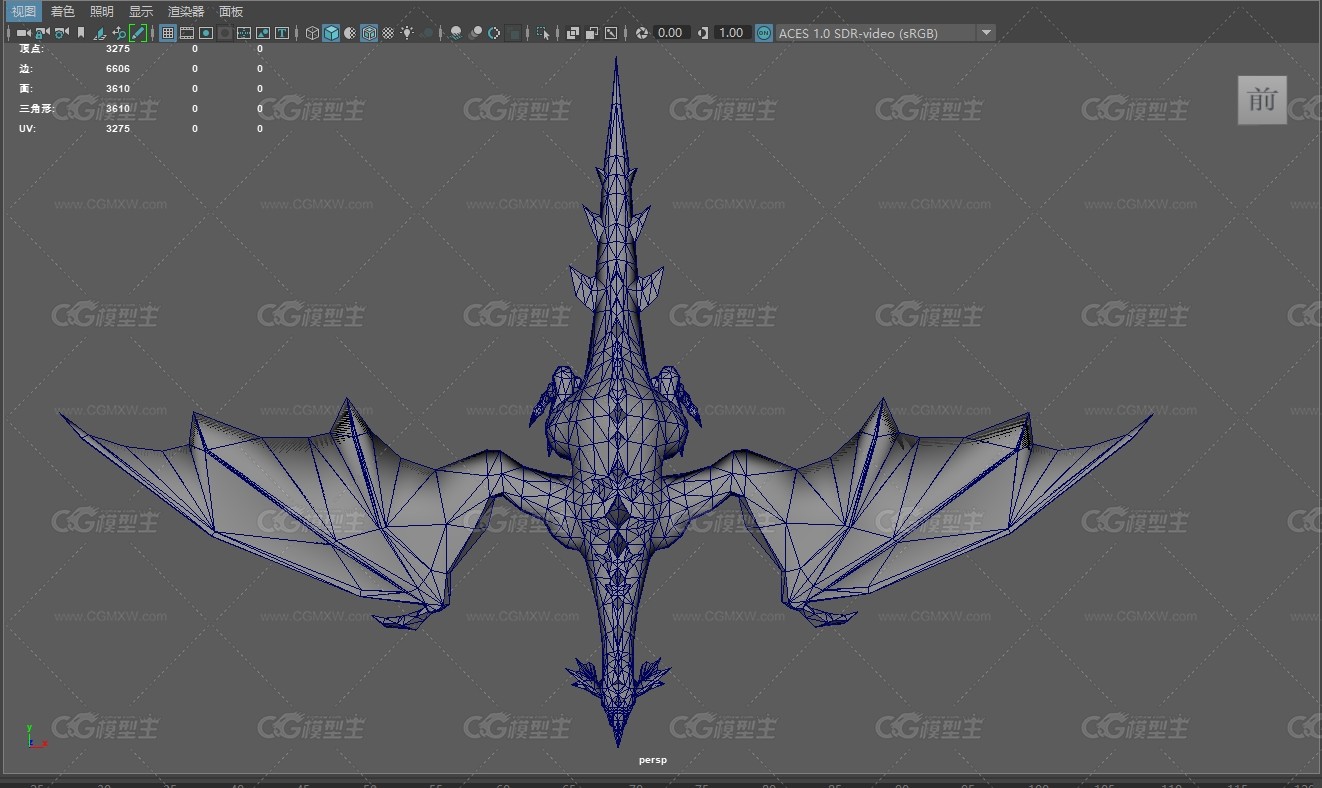Screen dimensions: 1322x788
Task: Click the 边 count 6606
Action: coord(118,68)
